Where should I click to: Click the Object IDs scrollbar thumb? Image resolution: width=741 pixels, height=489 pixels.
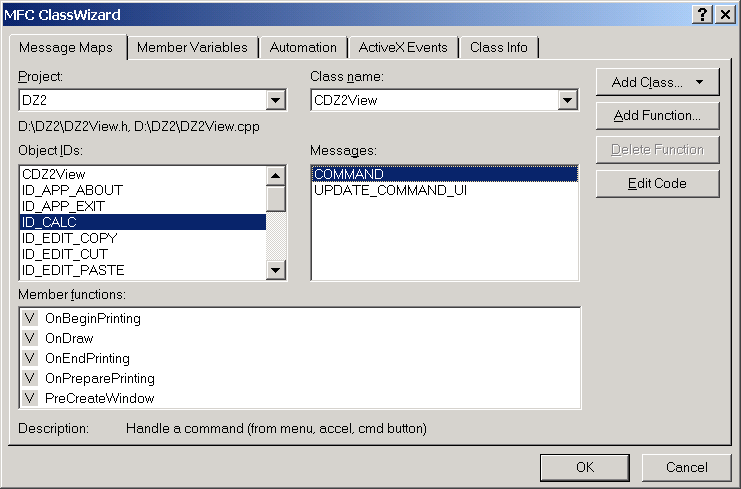click(x=276, y=198)
